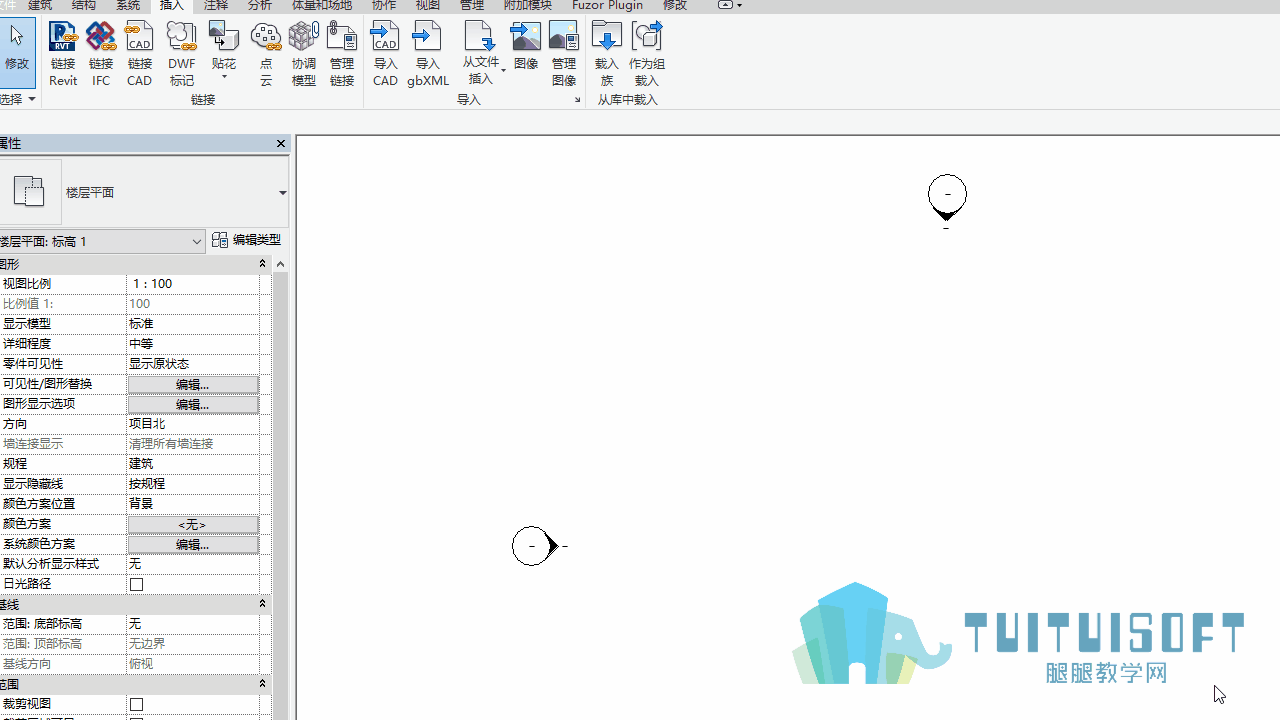Open the Fuzor Plugin tab

607,5
